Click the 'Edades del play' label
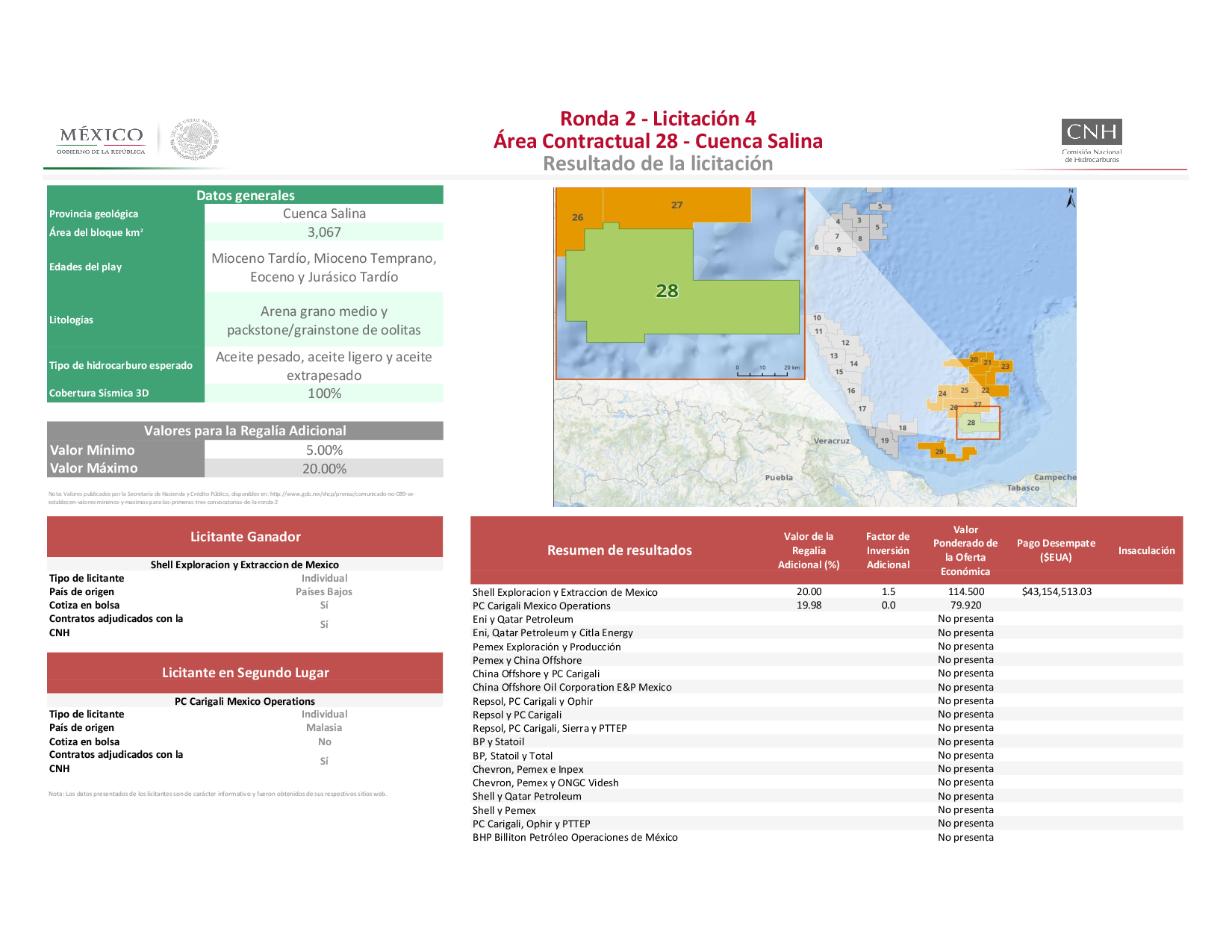This screenshot has height=952, width=1232. (x=85, y=267)
